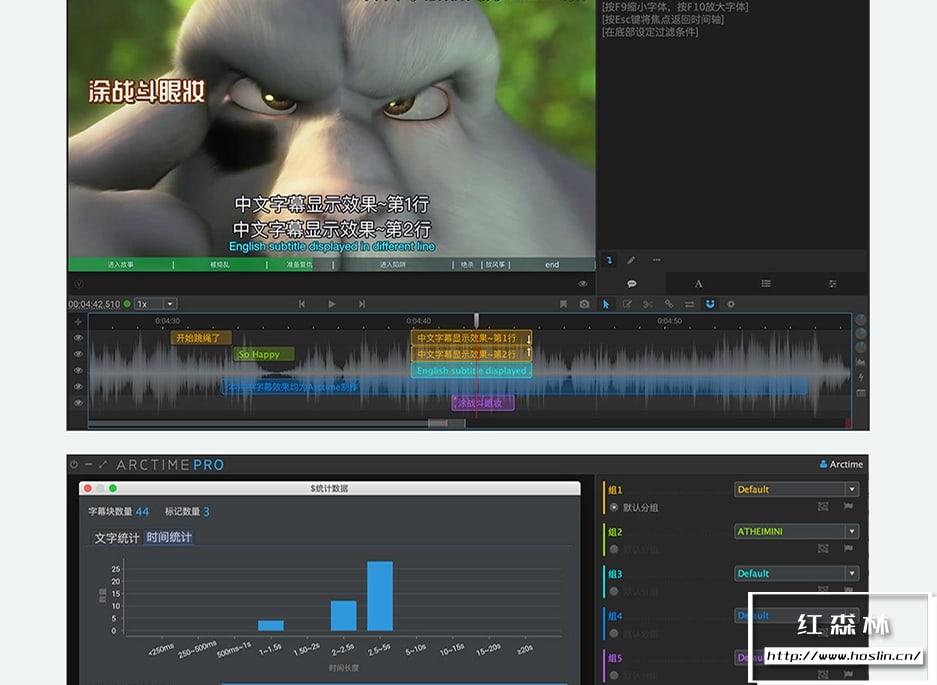Viewport: 937px width, 685px height.
Task: Jump to previous with skip-back button
Action: click(302, 304)
